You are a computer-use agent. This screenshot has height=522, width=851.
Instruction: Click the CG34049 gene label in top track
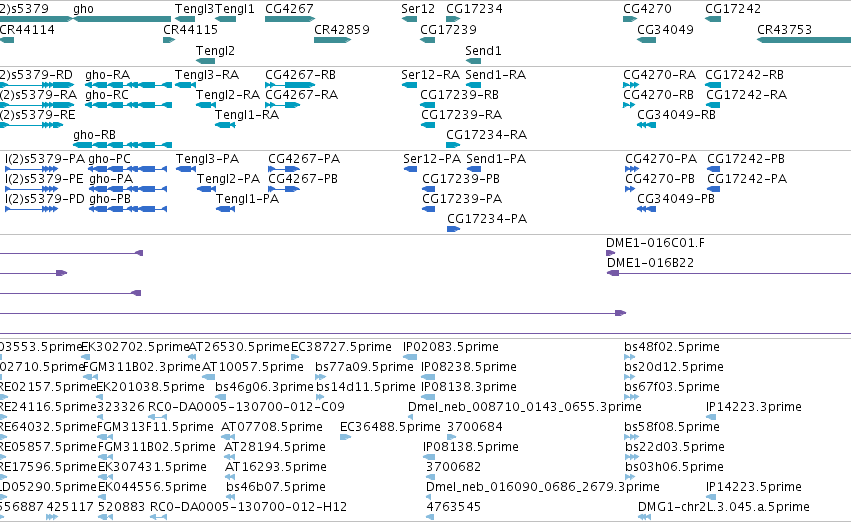tap(665, 29)
